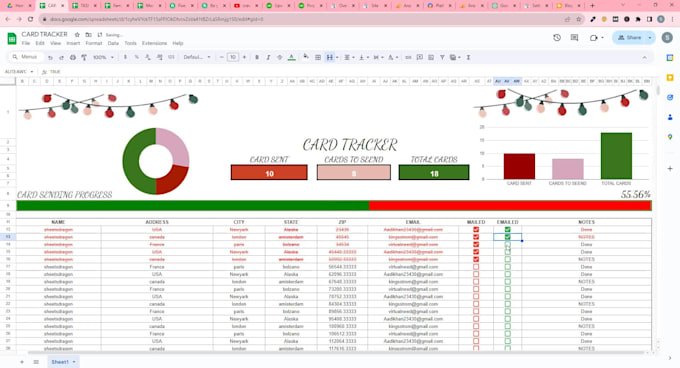Image resolution: width=680 pixels, height=368 pixels.
Task: Insert a chart from toolbar
Action: (431, 57)
